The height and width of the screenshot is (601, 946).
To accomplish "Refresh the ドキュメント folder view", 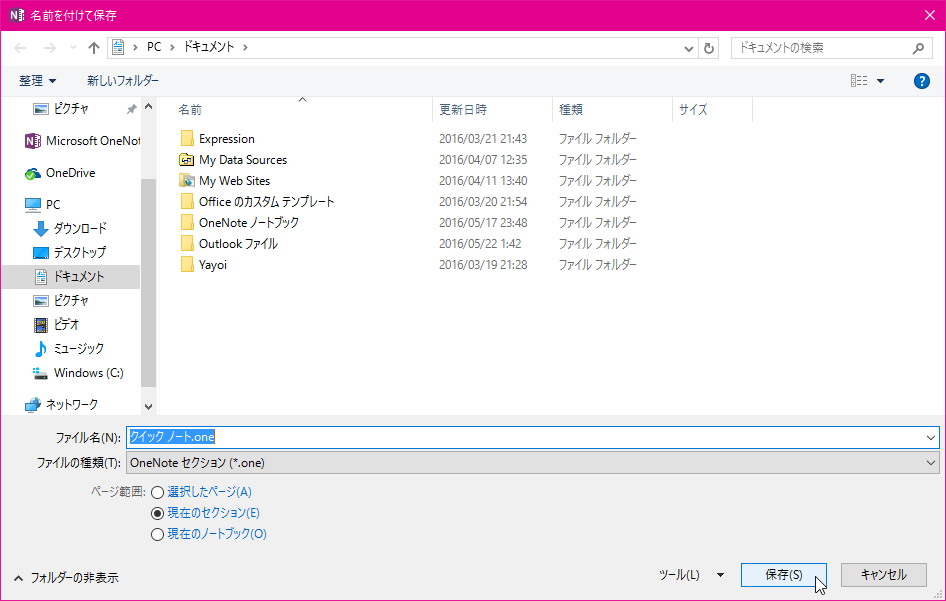I will [x=709, y=48].
